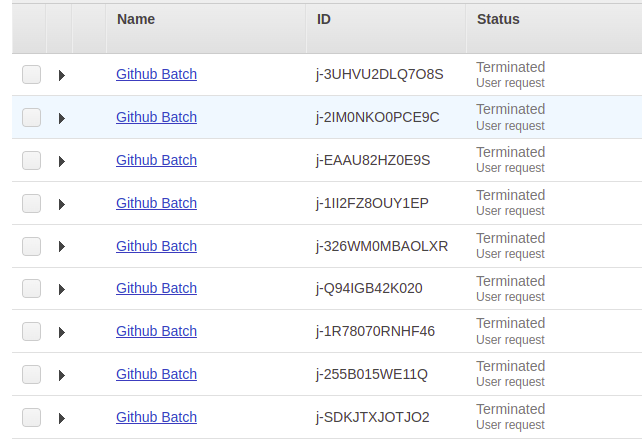
Task: Expand details of cluster j-Q94IGB42K020
Action: pos(62,290)
